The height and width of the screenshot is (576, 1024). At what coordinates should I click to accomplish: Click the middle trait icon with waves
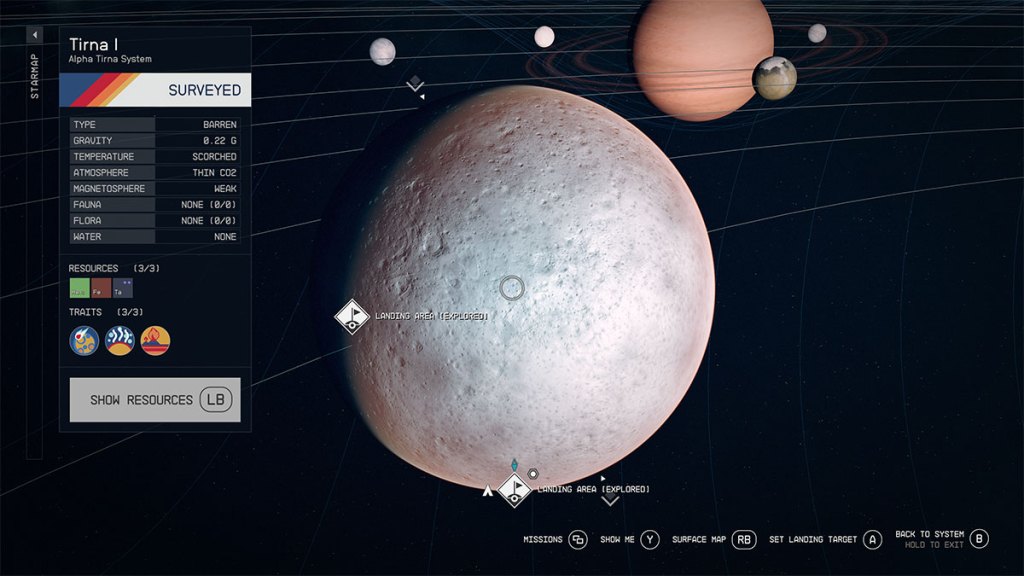[119, 341]
